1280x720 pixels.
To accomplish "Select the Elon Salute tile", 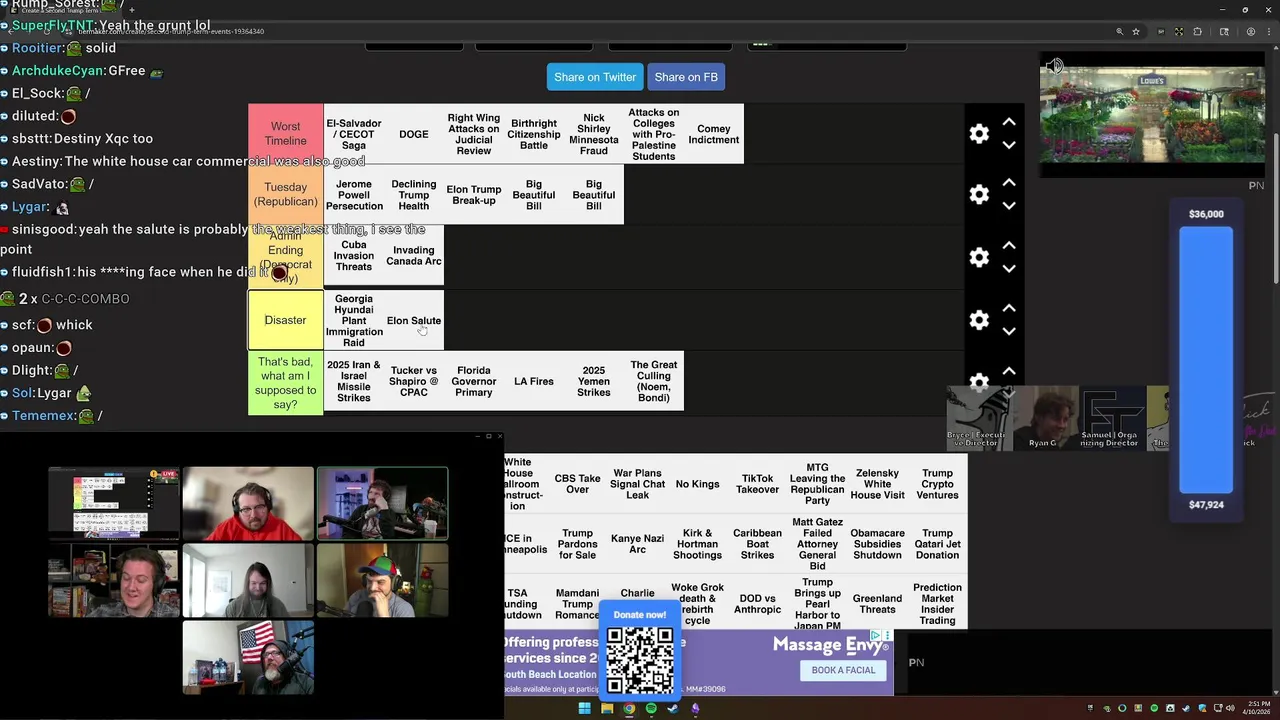I will [x=414, y=320].
